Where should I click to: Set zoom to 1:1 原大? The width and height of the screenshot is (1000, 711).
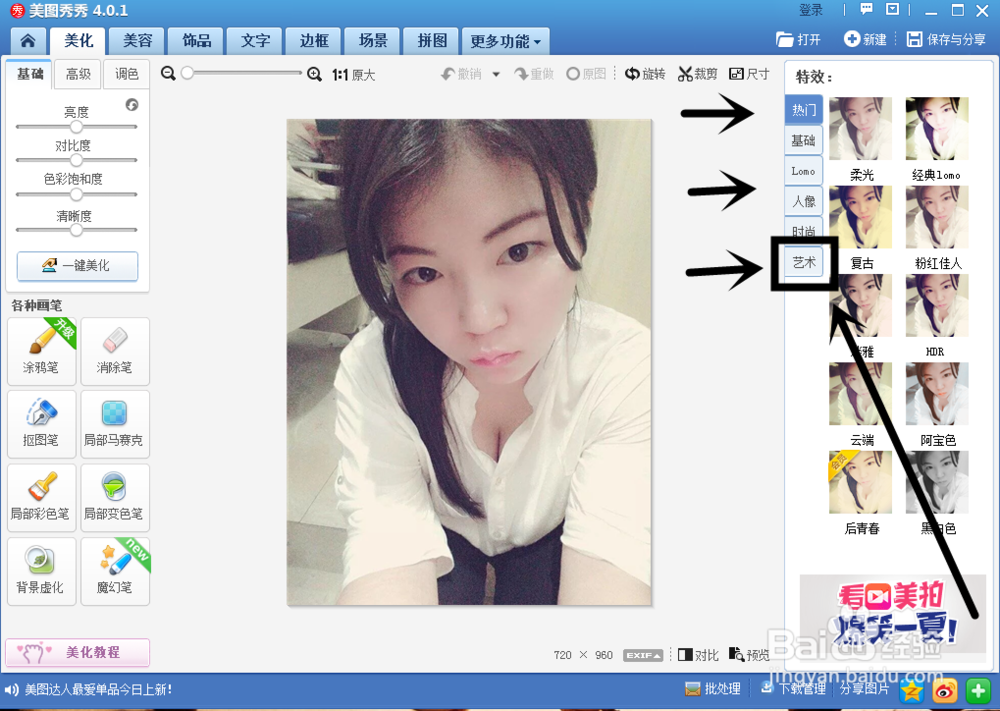click(353, 75)
